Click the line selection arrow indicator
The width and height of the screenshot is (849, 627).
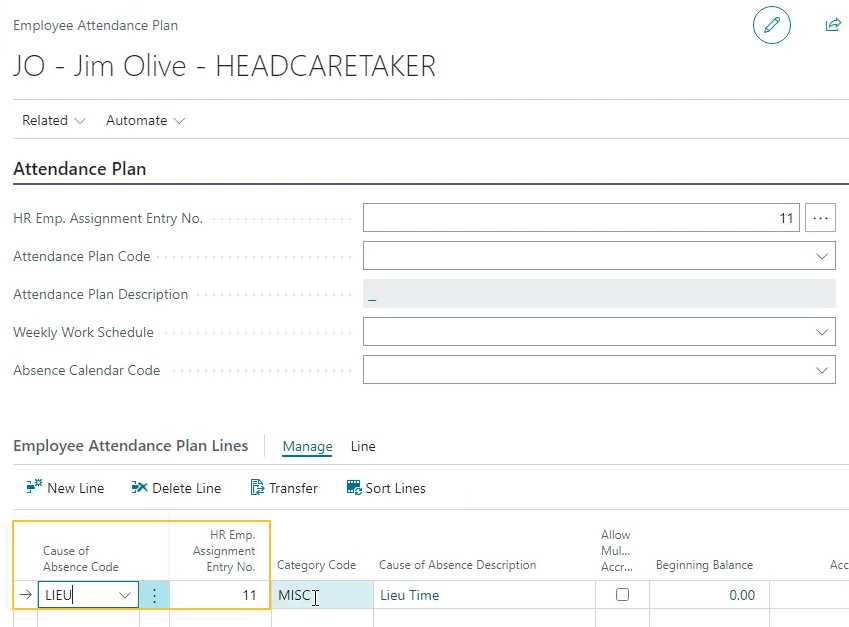tap(24, 595)
